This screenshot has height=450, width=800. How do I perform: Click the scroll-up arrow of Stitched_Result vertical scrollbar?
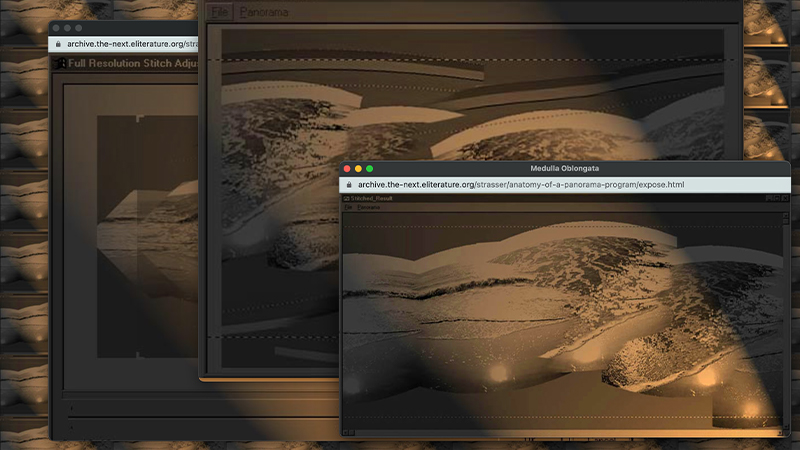[x=786, y=216]
